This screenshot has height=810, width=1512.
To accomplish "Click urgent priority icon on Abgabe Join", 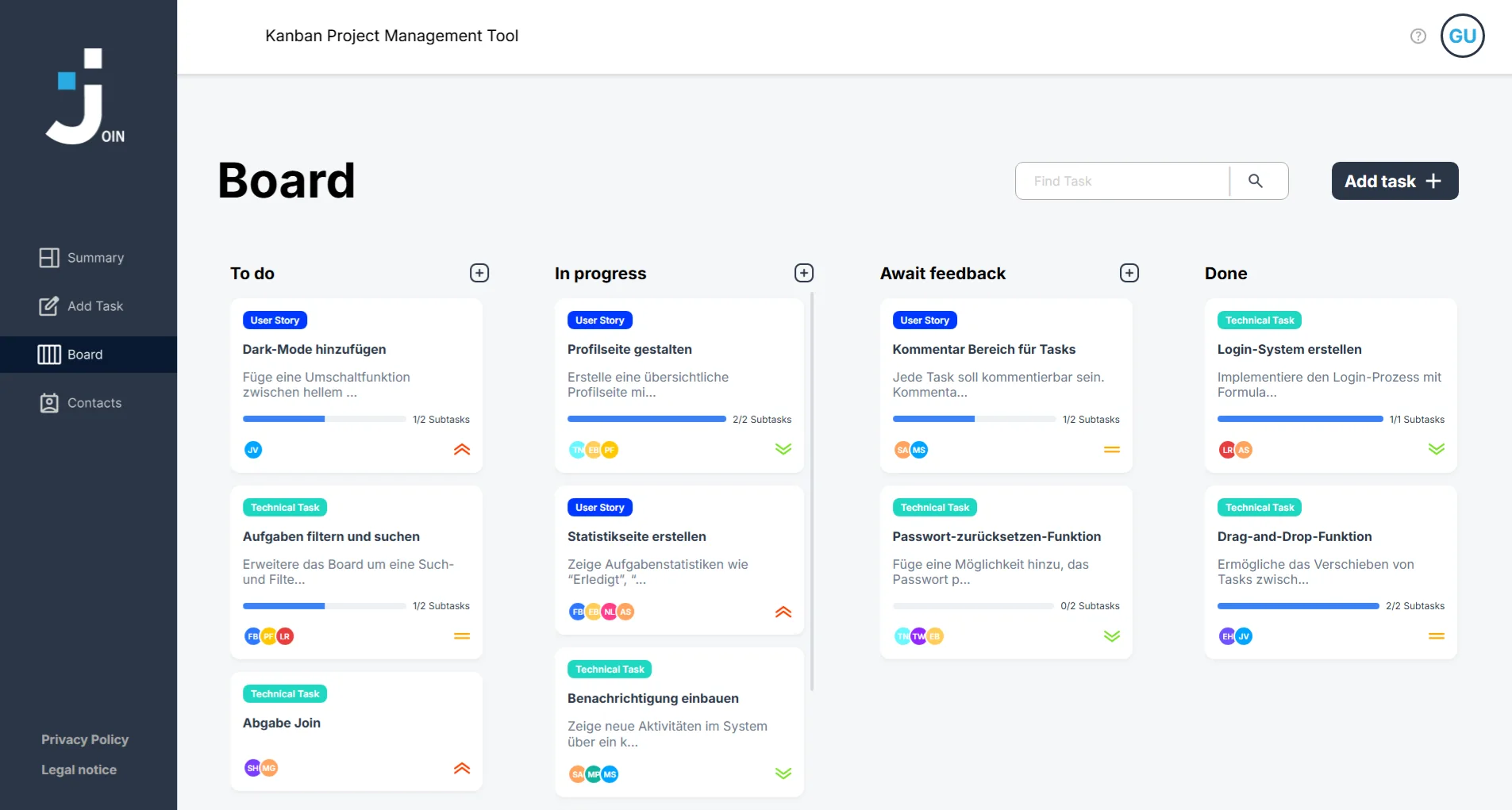I will coord(462,768).
